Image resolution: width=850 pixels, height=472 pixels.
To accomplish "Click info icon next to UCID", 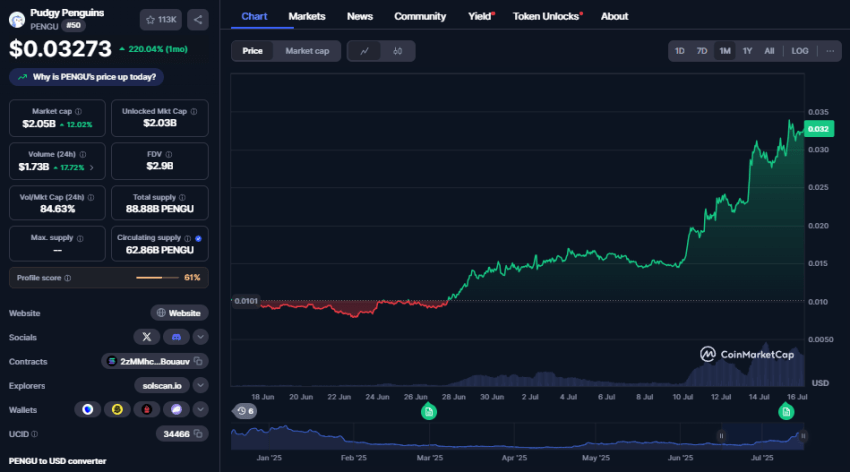I will 35,434.
